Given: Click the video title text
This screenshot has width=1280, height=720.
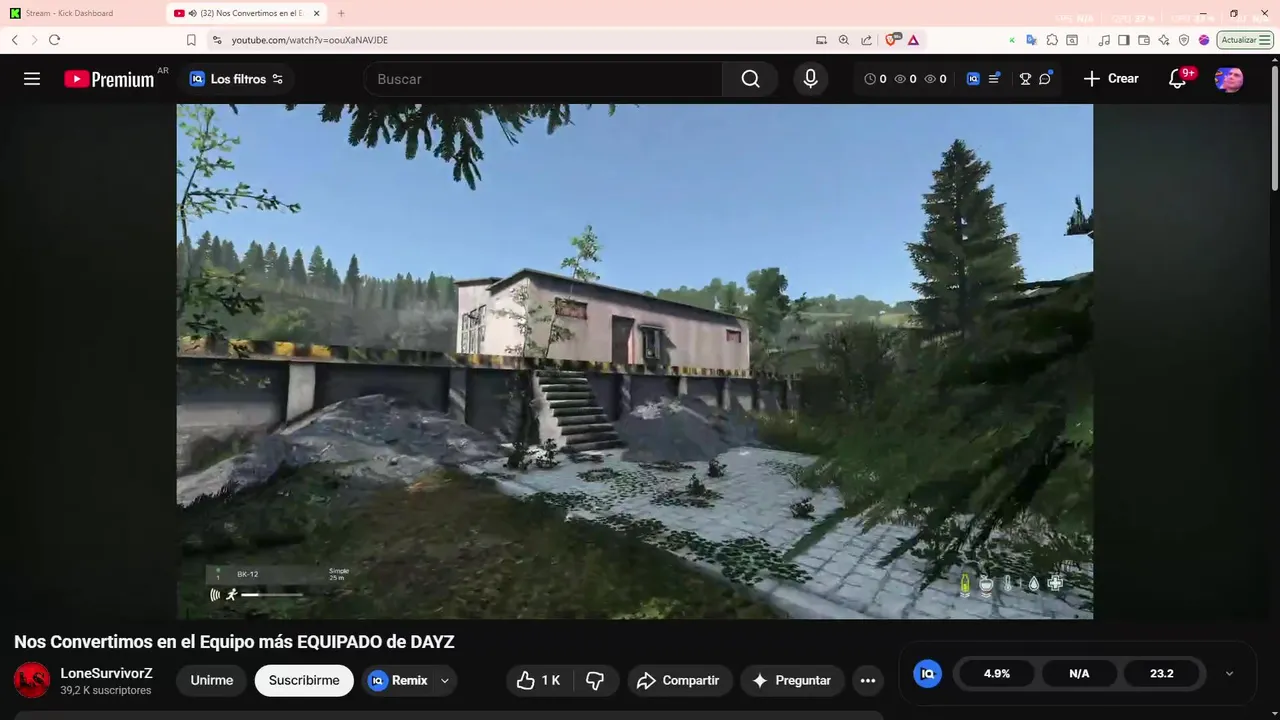Looking at the screenshot, I should (x=234, y=642).
